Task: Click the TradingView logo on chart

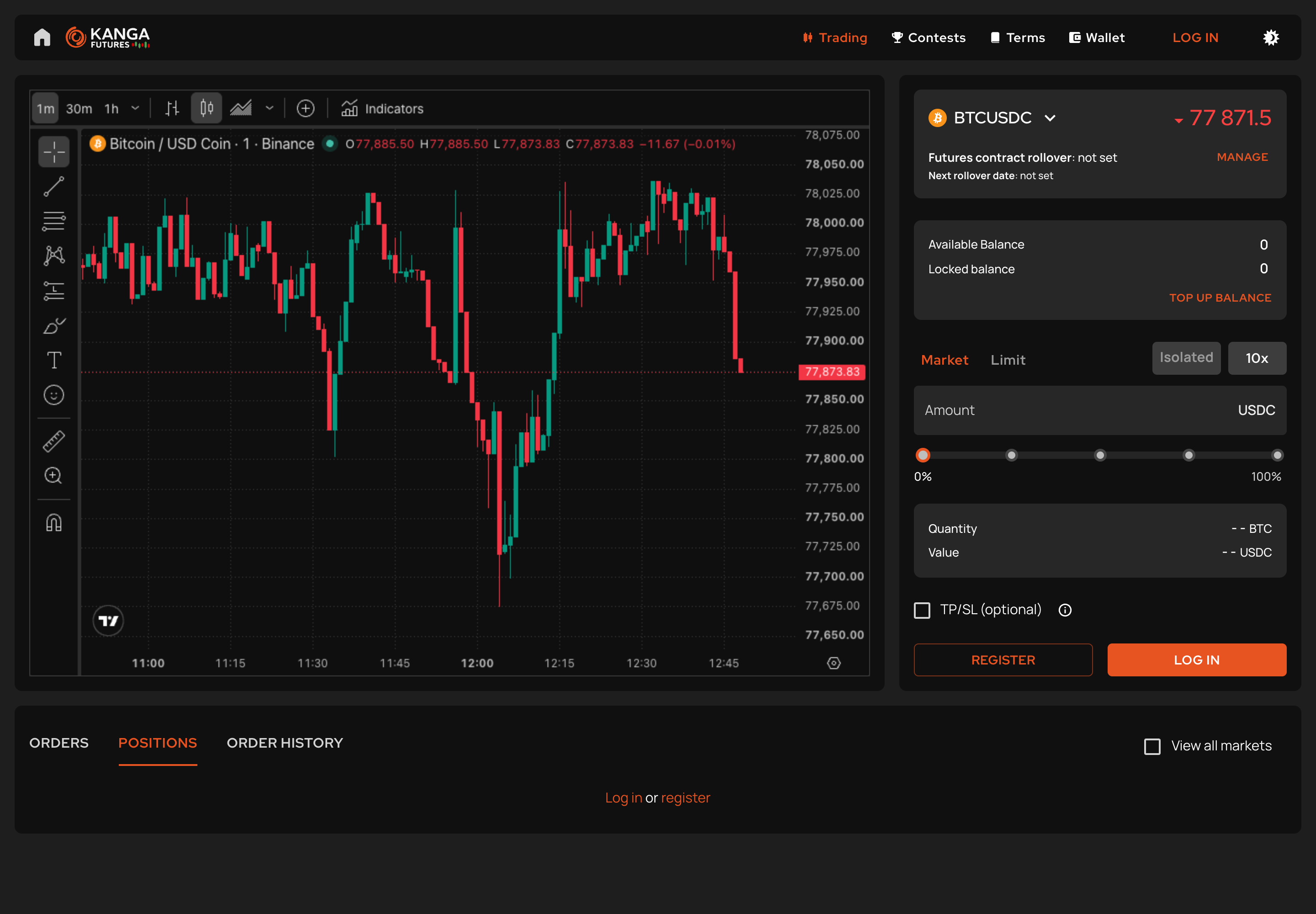Action: 108,621
